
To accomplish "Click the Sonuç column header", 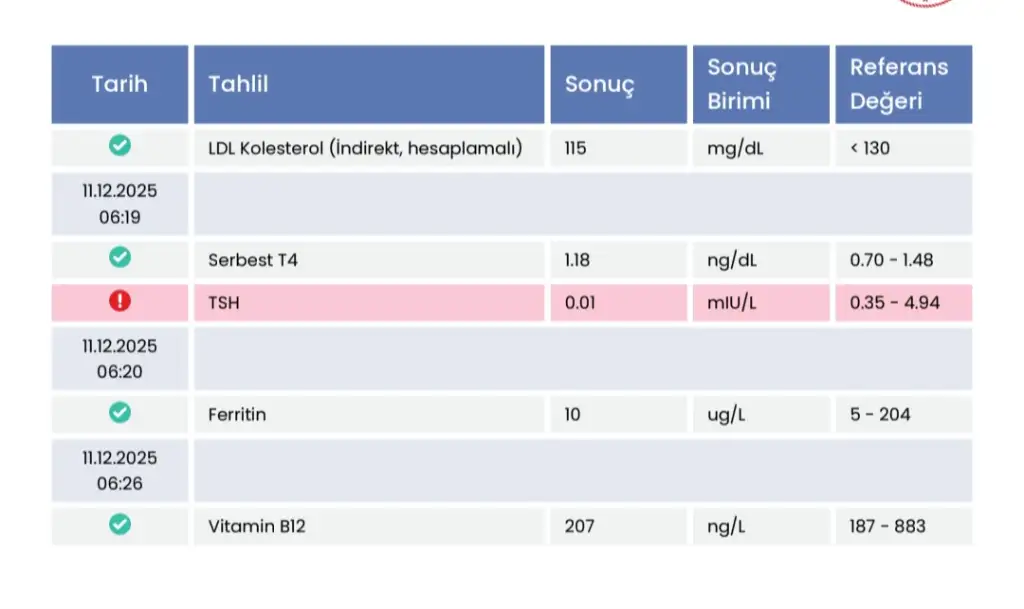I will click(x=599, y=84).
